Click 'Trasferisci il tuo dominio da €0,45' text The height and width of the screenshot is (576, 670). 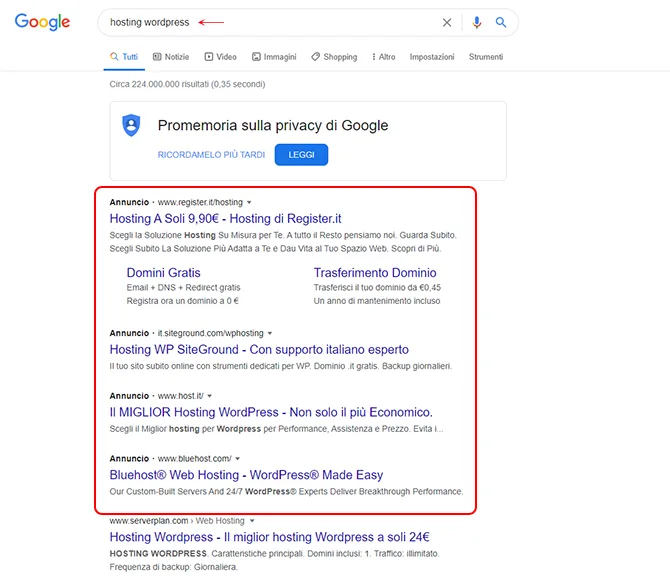pos(377,288)
